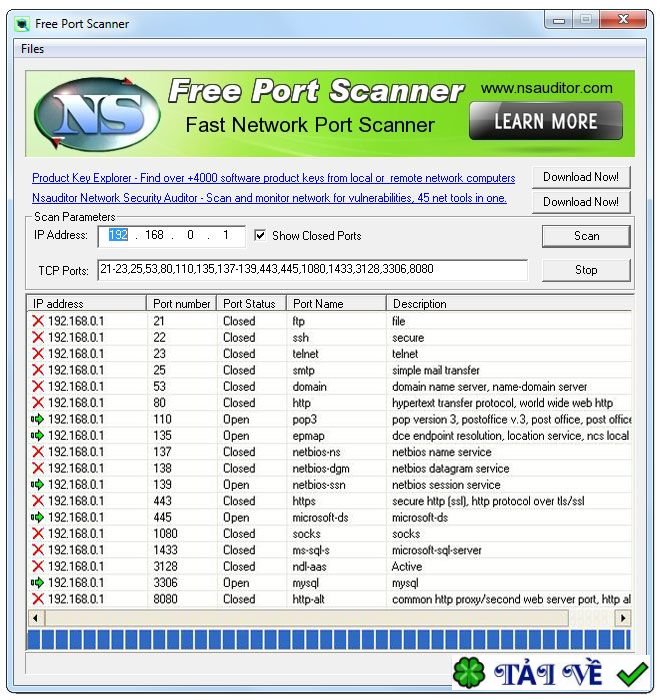The image size is (660, 700).
Task: Click the scroll right arrow of results list
Action: click(623, 618)
